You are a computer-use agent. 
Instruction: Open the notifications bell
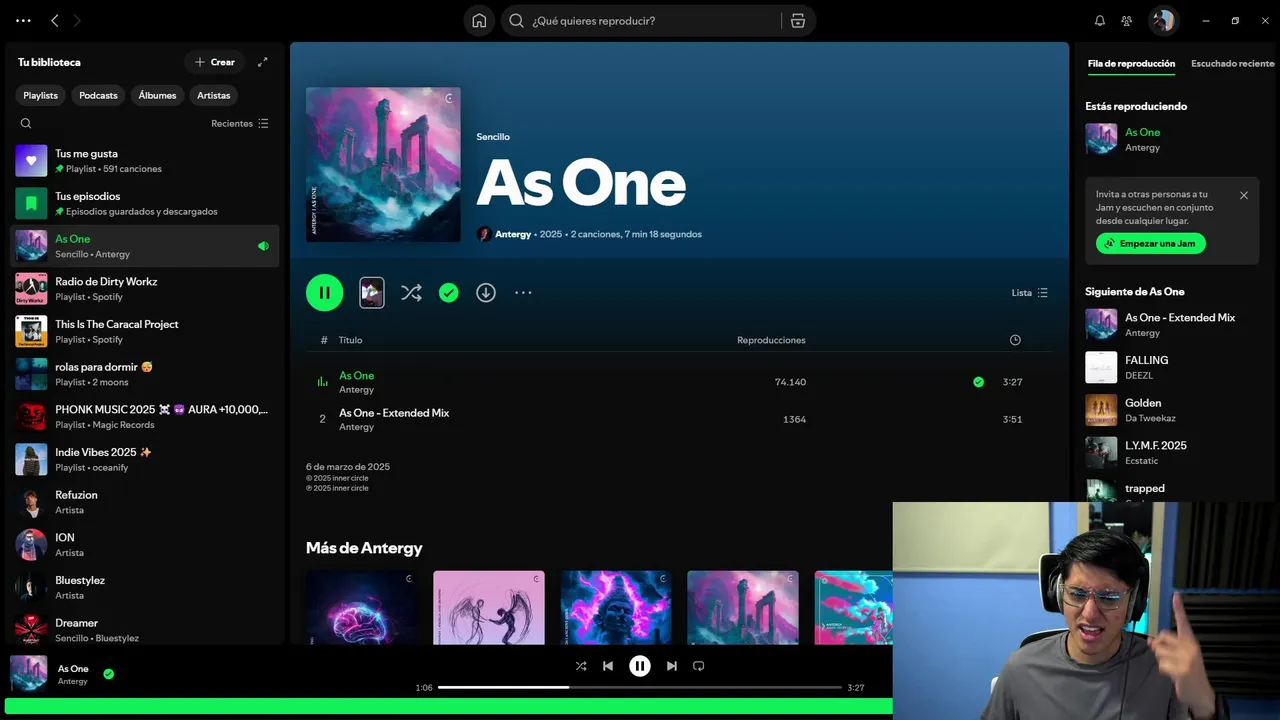click(x=1100, y=20)
